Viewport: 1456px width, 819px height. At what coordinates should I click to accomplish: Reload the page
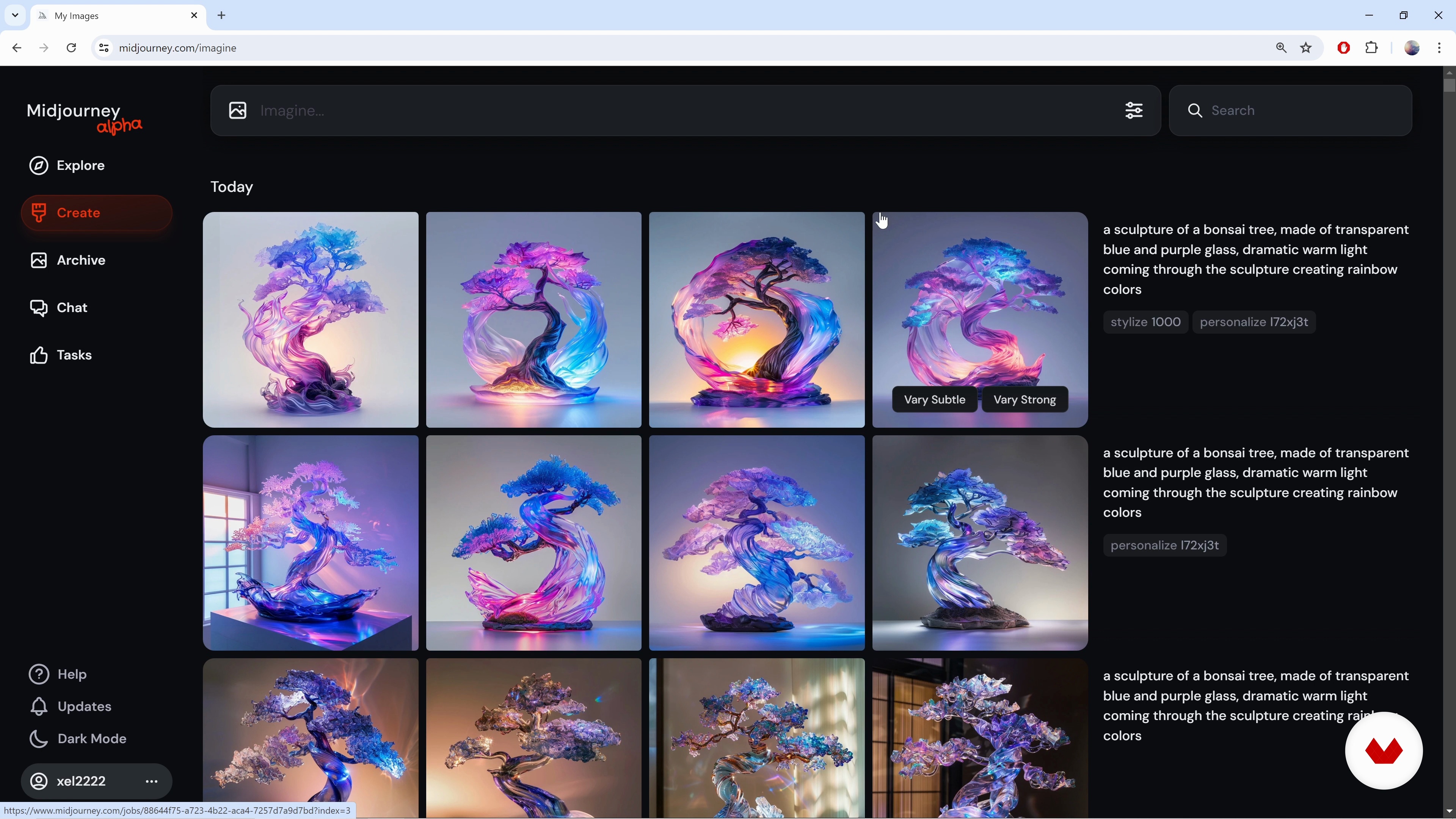[x=71, y=49]
